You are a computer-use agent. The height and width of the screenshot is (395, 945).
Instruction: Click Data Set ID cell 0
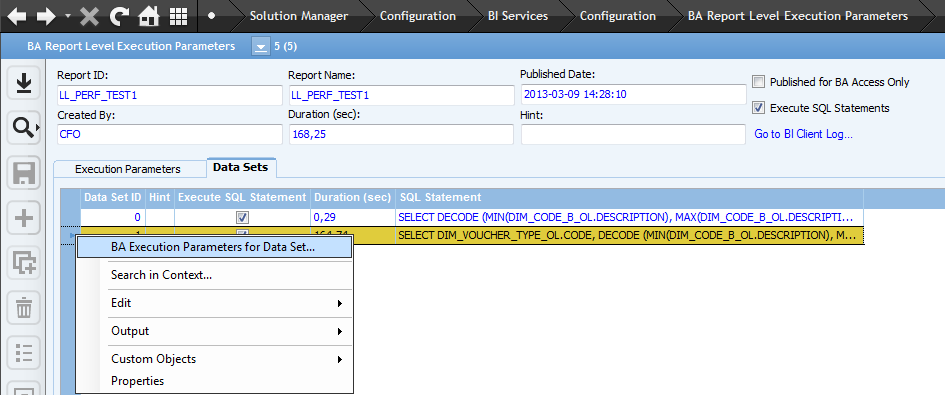113,217
